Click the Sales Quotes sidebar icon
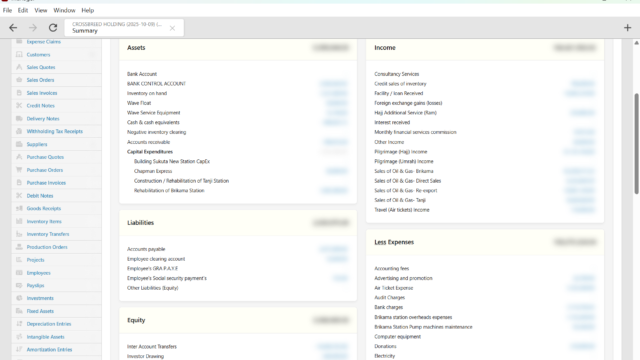The image size is (640, 360). click(x=19, y=67)
